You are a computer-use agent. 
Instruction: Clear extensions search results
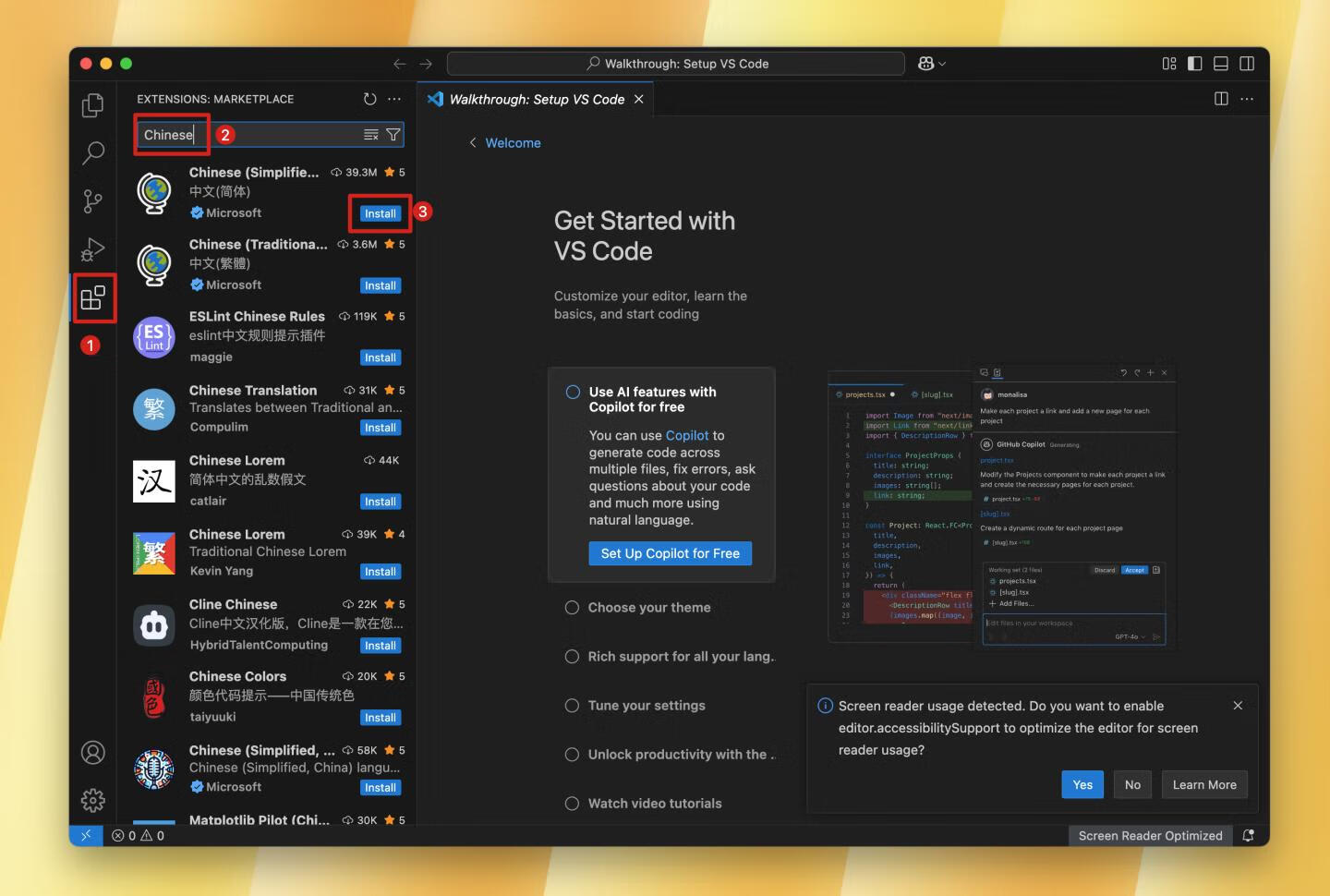[x=371, y=135]
